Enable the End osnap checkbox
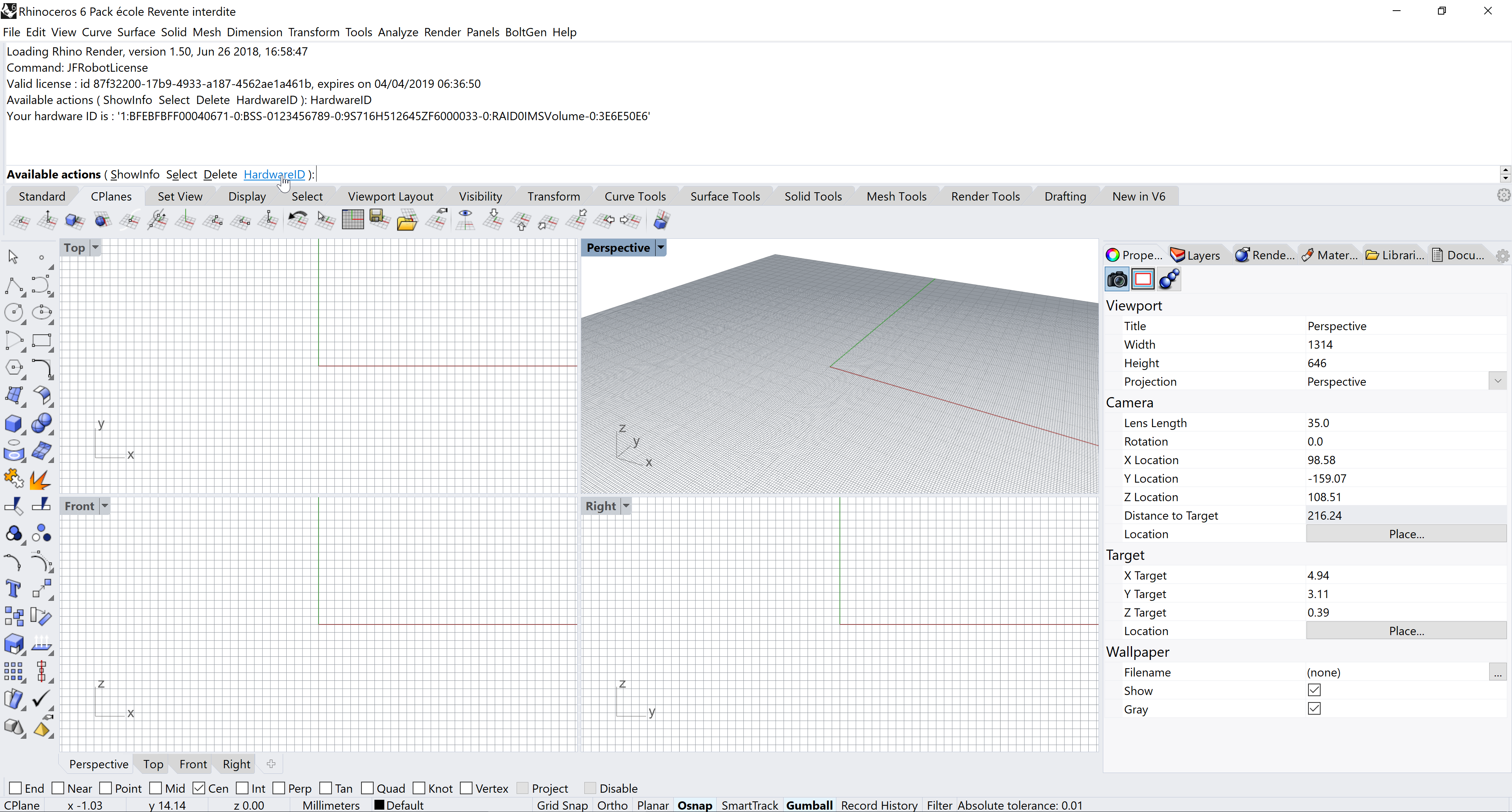This screenshot has height=812, width=1512. click(16, 788)
